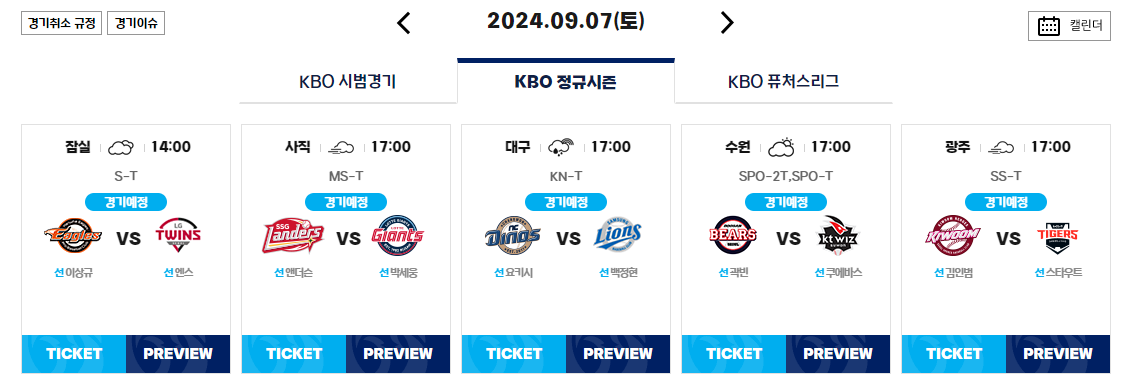Click the 대구 game rainy weather icon
Viewport: 1127px width, 381px height.
tap(560, 147)
